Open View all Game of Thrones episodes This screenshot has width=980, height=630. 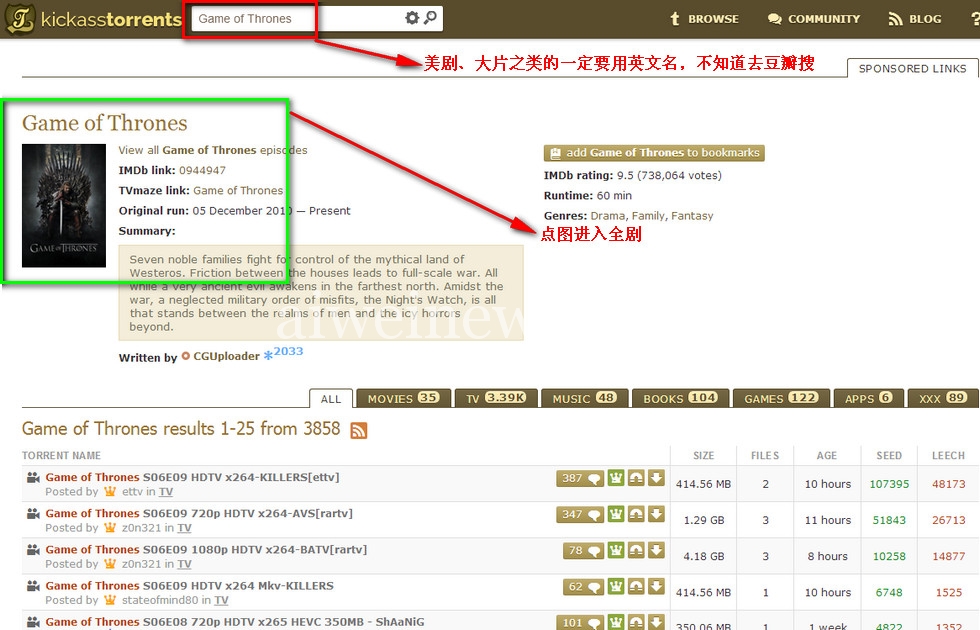pos(213,150)
